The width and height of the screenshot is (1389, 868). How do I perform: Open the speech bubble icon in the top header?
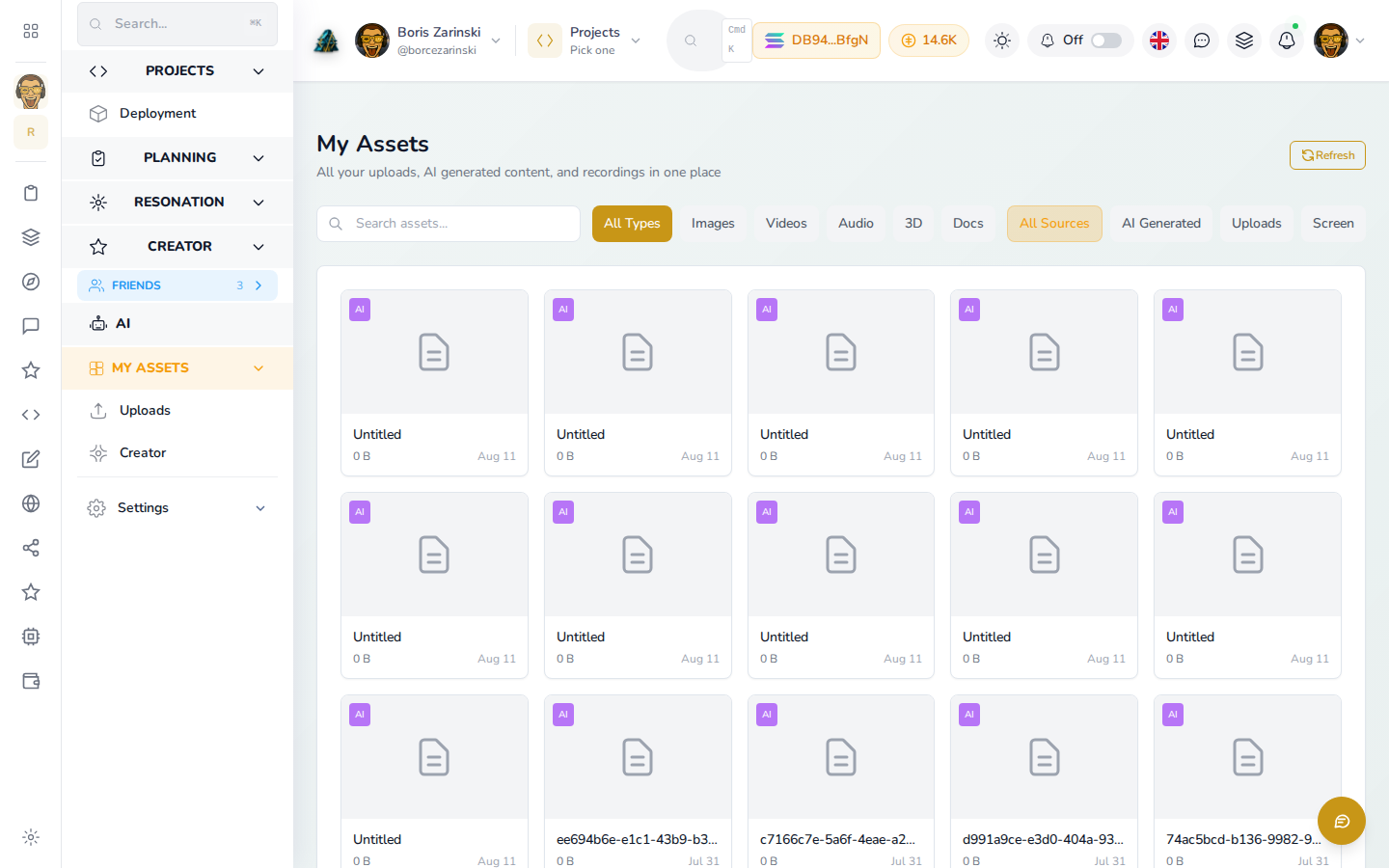tap(1202, 41)
